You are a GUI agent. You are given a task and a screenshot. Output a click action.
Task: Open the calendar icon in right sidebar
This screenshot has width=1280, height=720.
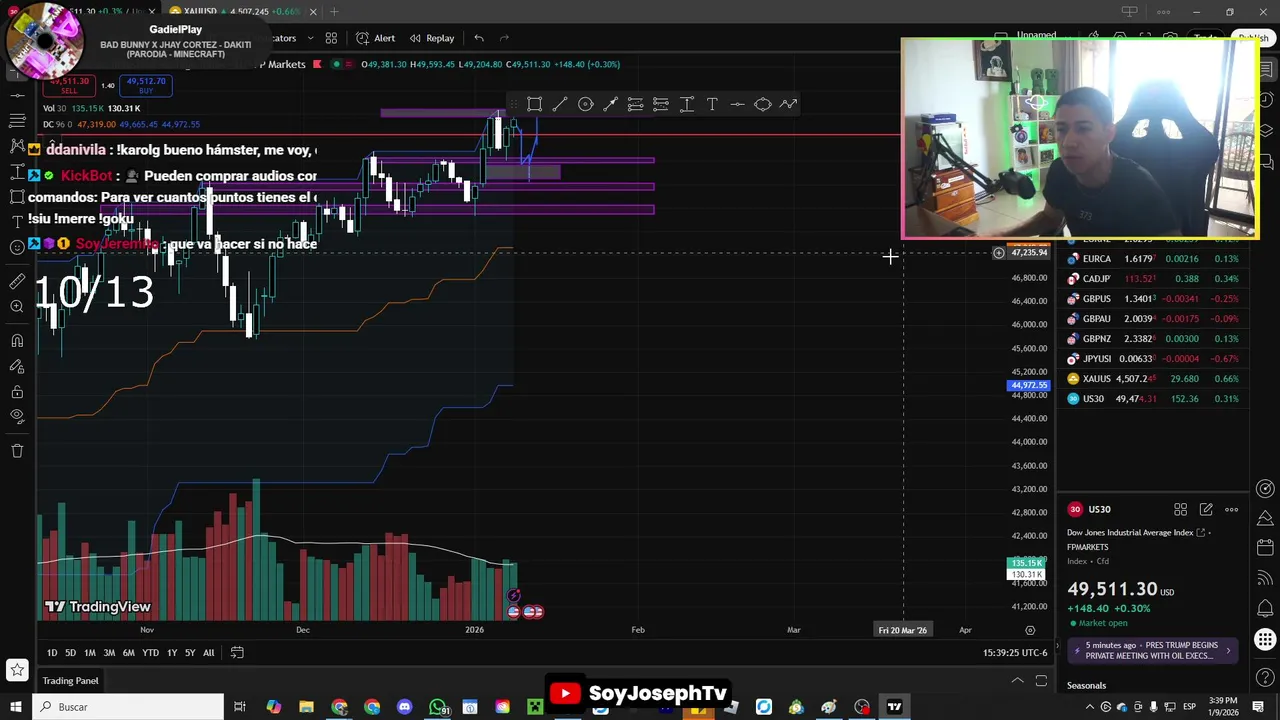(x=1265, y=548)
